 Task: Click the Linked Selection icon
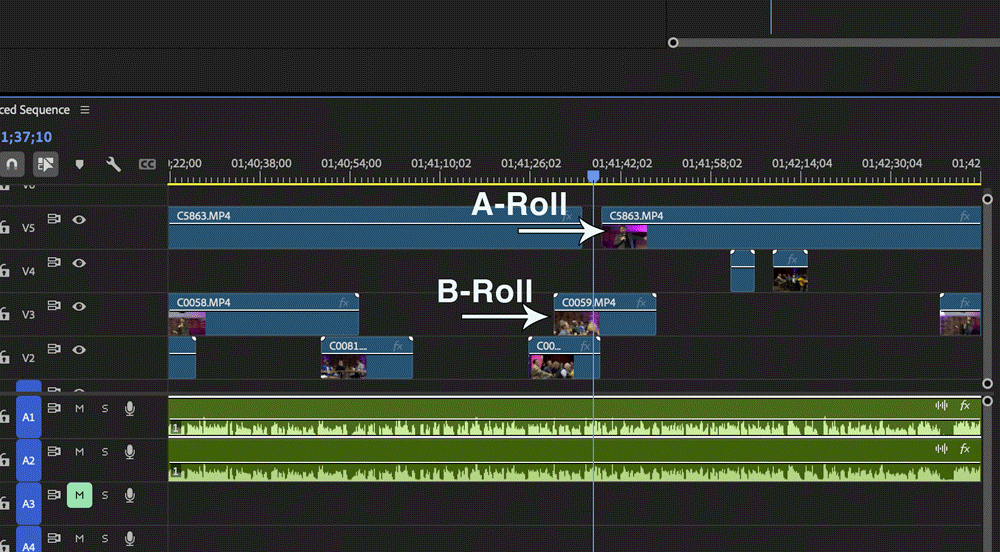(46, 163)
